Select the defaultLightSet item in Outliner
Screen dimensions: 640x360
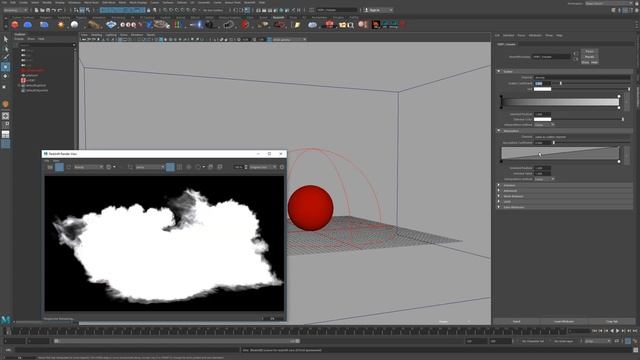coord(37,85)
